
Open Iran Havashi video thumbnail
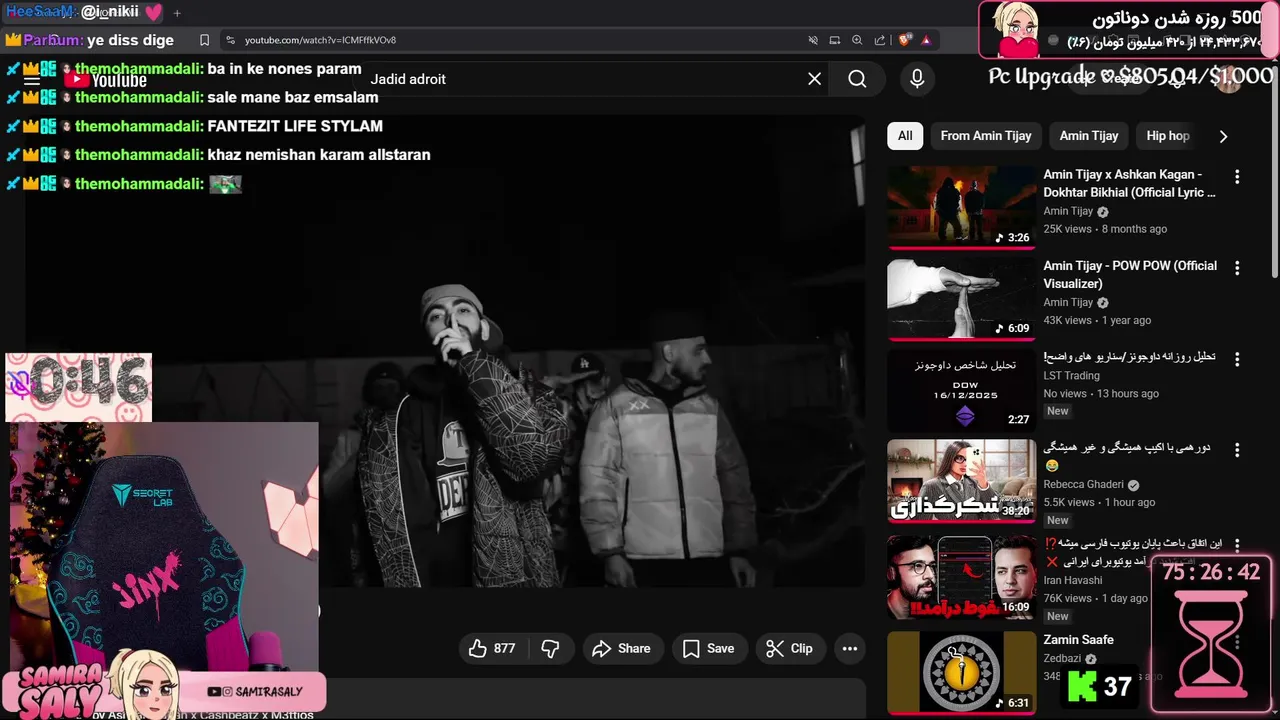point(962,577)
